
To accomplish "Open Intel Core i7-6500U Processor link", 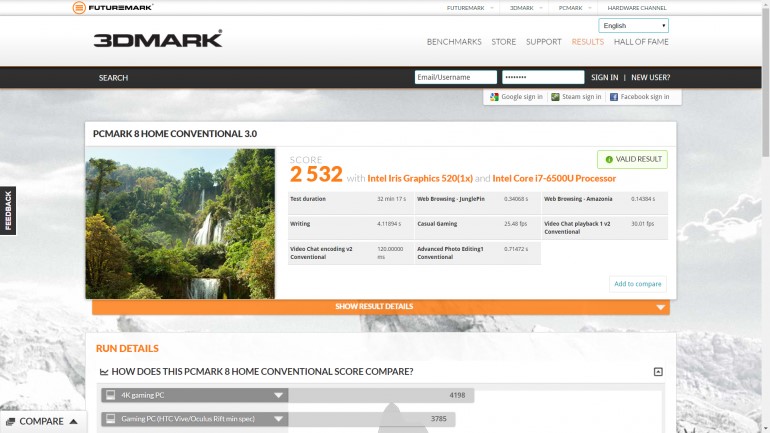I will pos(554,178).
